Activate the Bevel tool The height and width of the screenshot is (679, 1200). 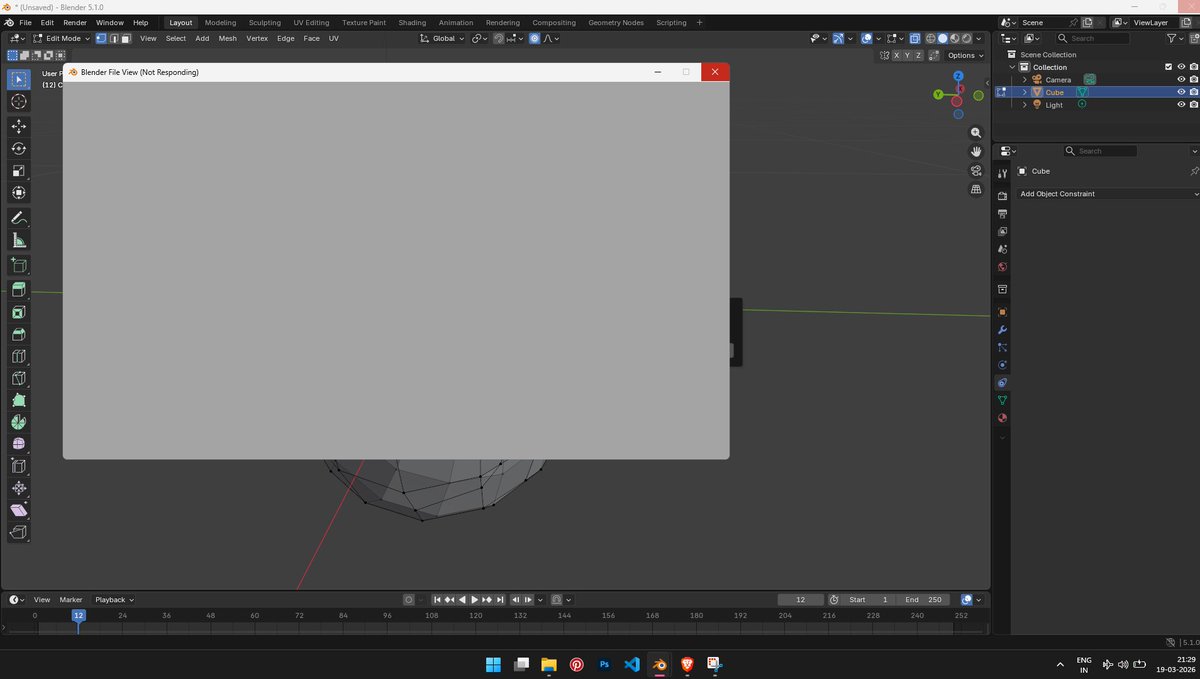click(x=19, y=334)
